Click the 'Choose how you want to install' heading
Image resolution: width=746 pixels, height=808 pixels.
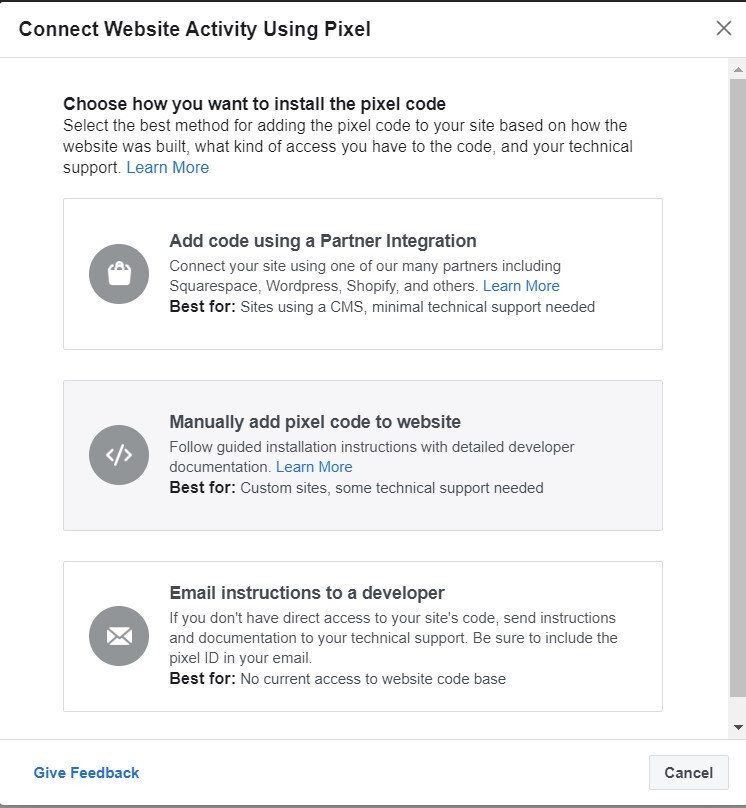(x=255, y=104)
